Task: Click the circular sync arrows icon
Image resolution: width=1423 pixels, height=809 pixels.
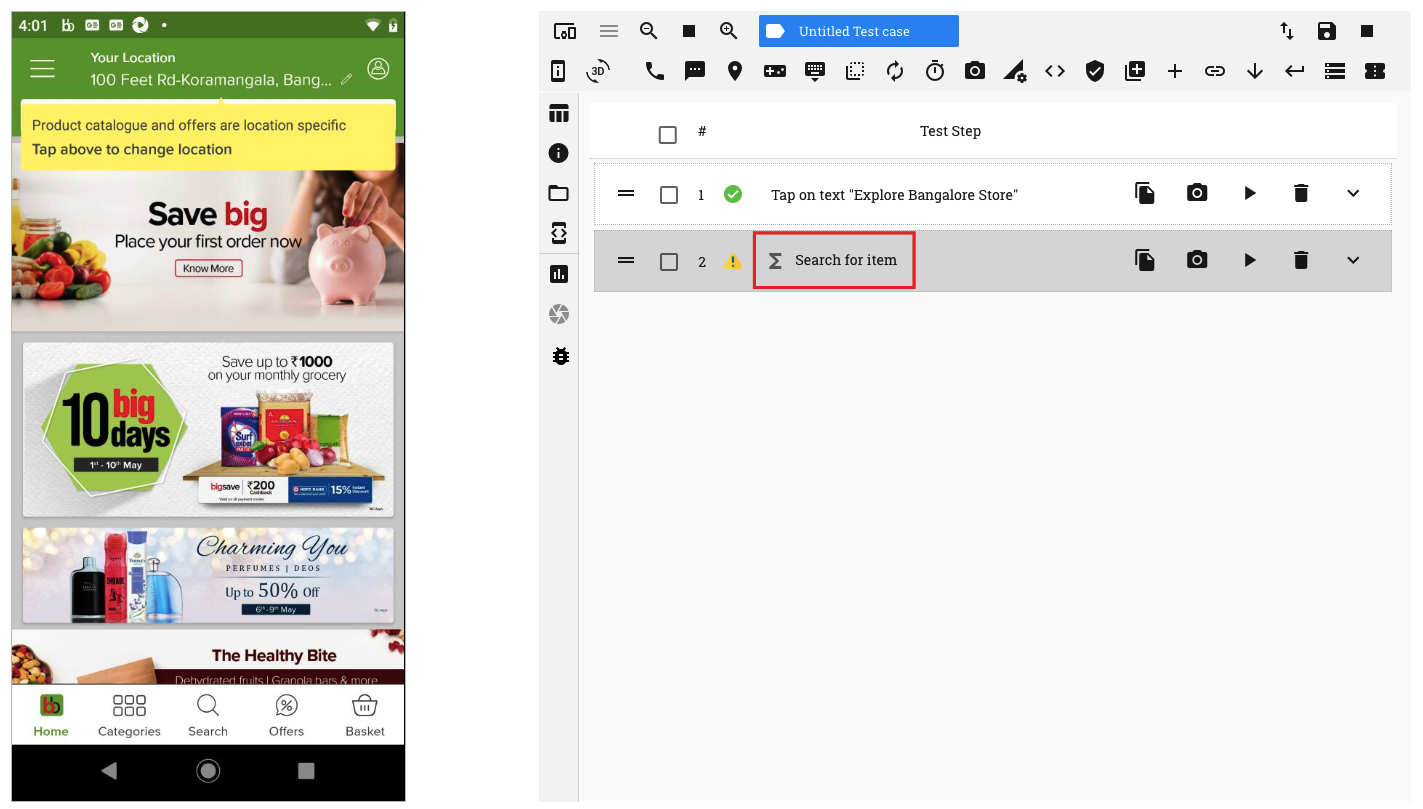Action: [x=895, y=71]
